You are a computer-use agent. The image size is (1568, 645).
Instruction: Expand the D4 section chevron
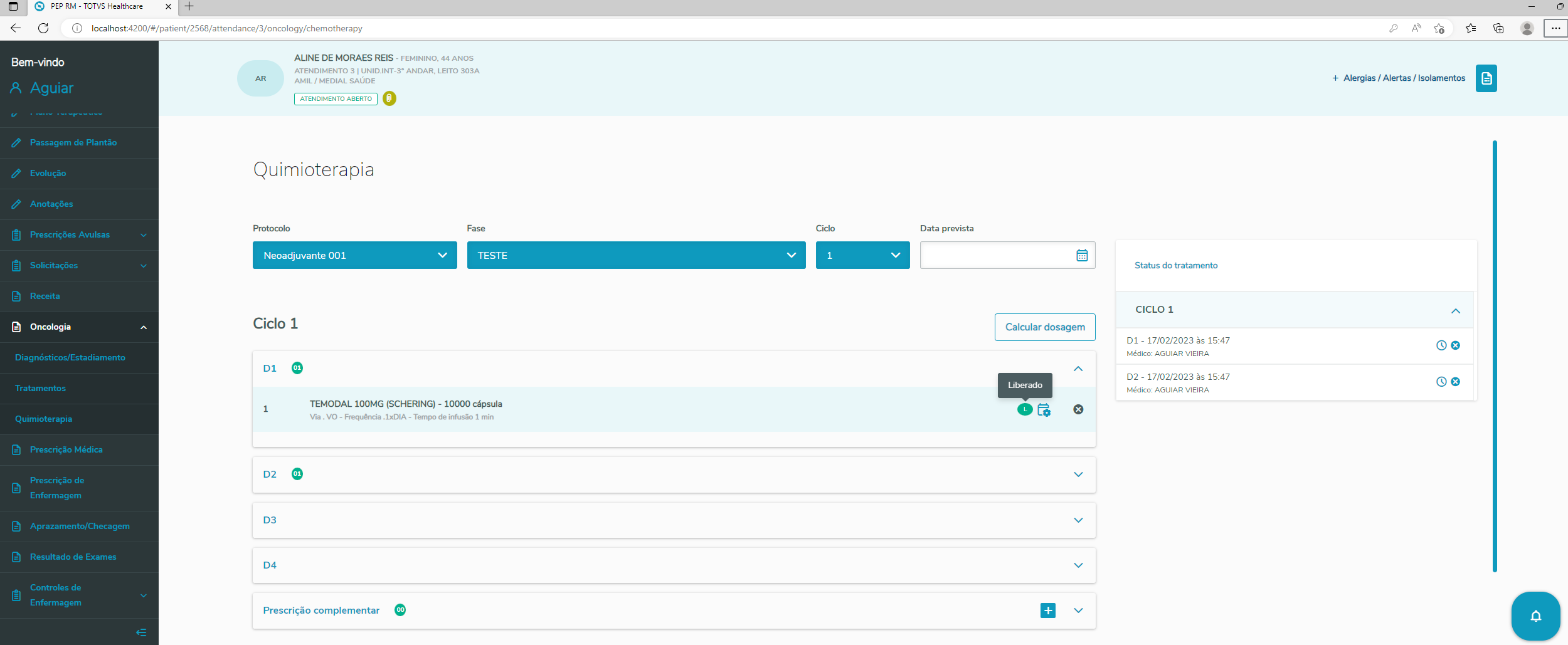pyautogui.click(x=1078, y=565)
